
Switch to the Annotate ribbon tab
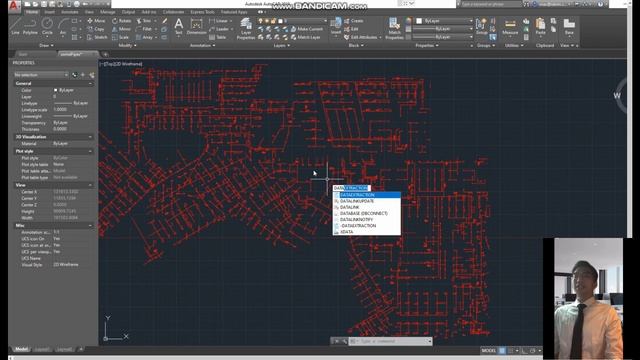point(70,12)
